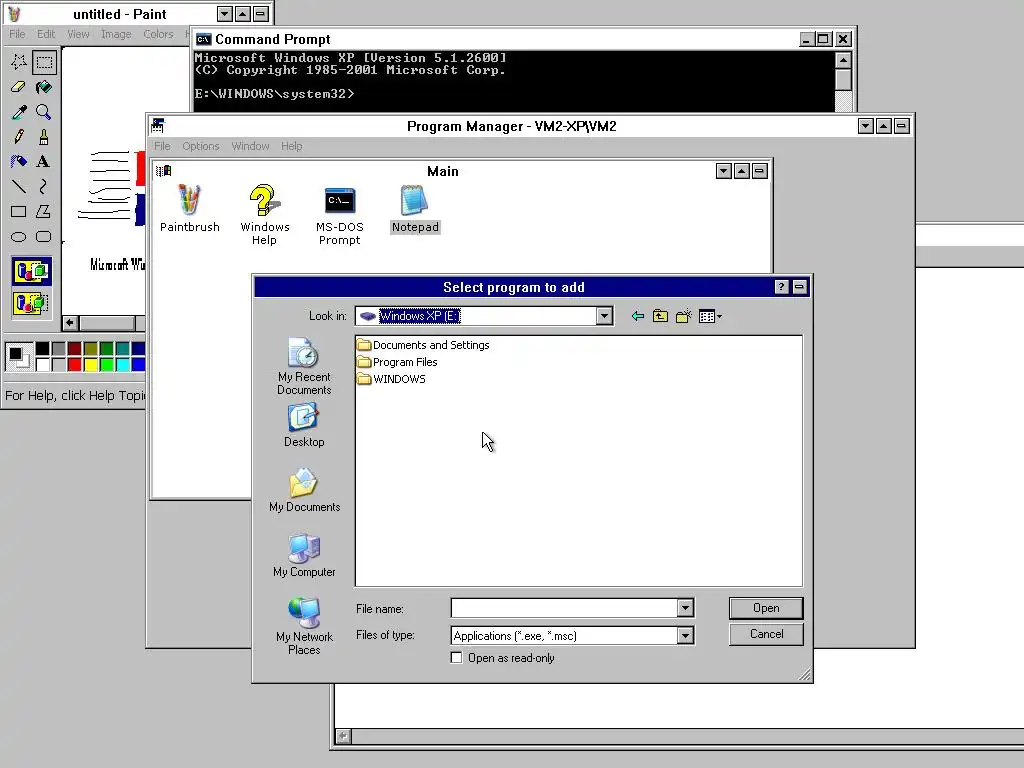Select the WINDOWS folder

(x=392, y=379)
